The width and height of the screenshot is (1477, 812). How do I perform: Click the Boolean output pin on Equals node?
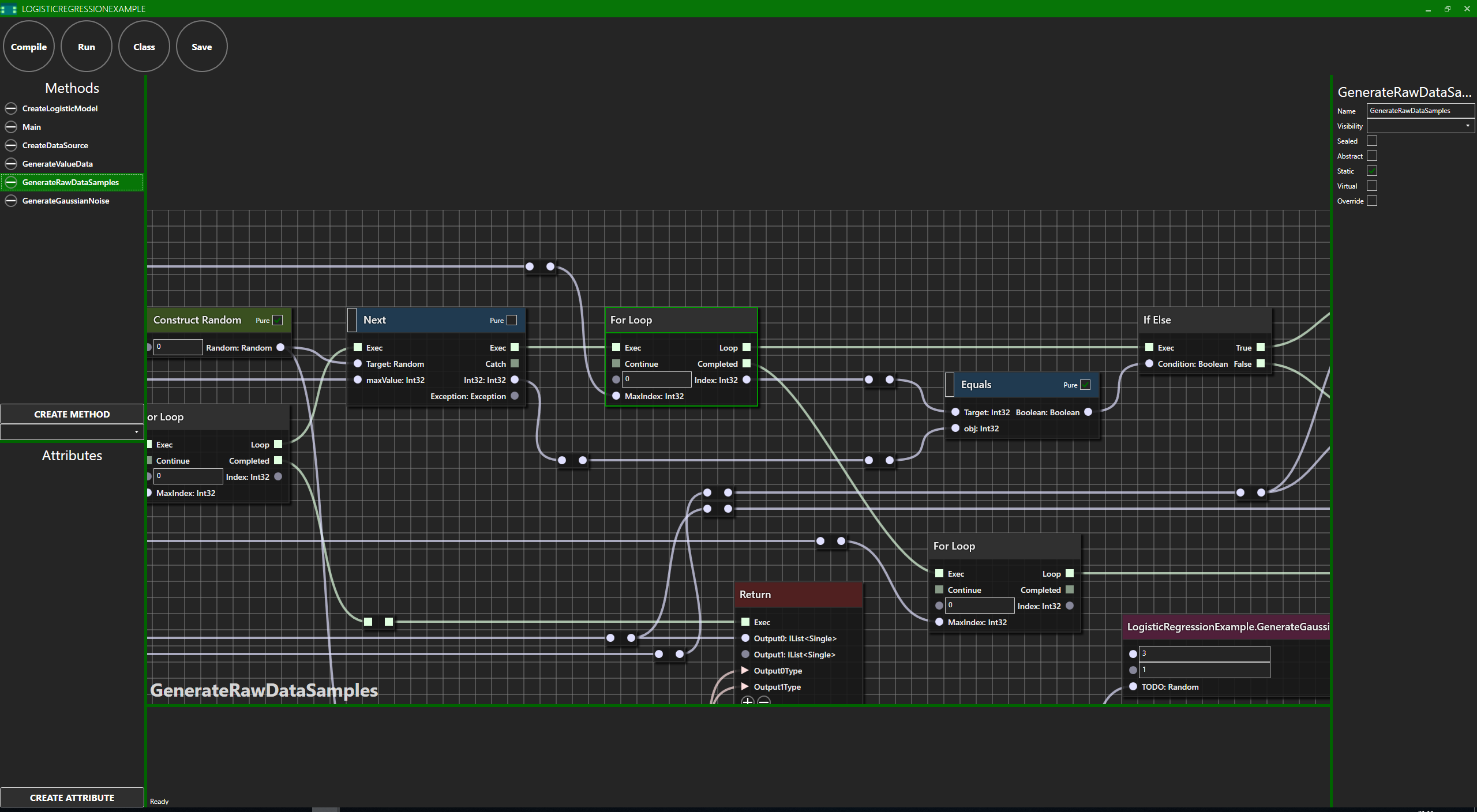tap(1088, 412)
